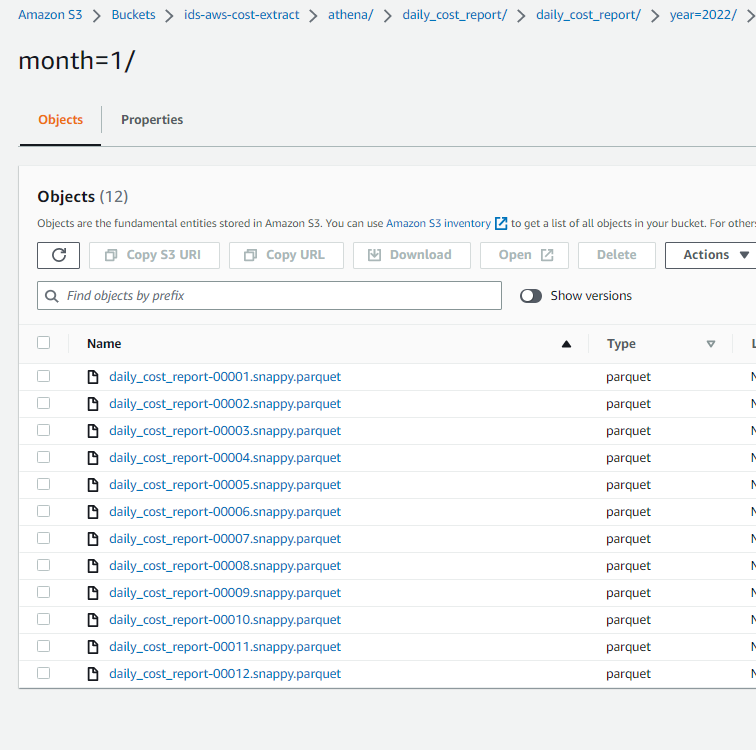Viewport: 756px width, 750px height.
Task: Open daily_cost_report-00006.snappy.parquet file link
Action: [225, 511]
